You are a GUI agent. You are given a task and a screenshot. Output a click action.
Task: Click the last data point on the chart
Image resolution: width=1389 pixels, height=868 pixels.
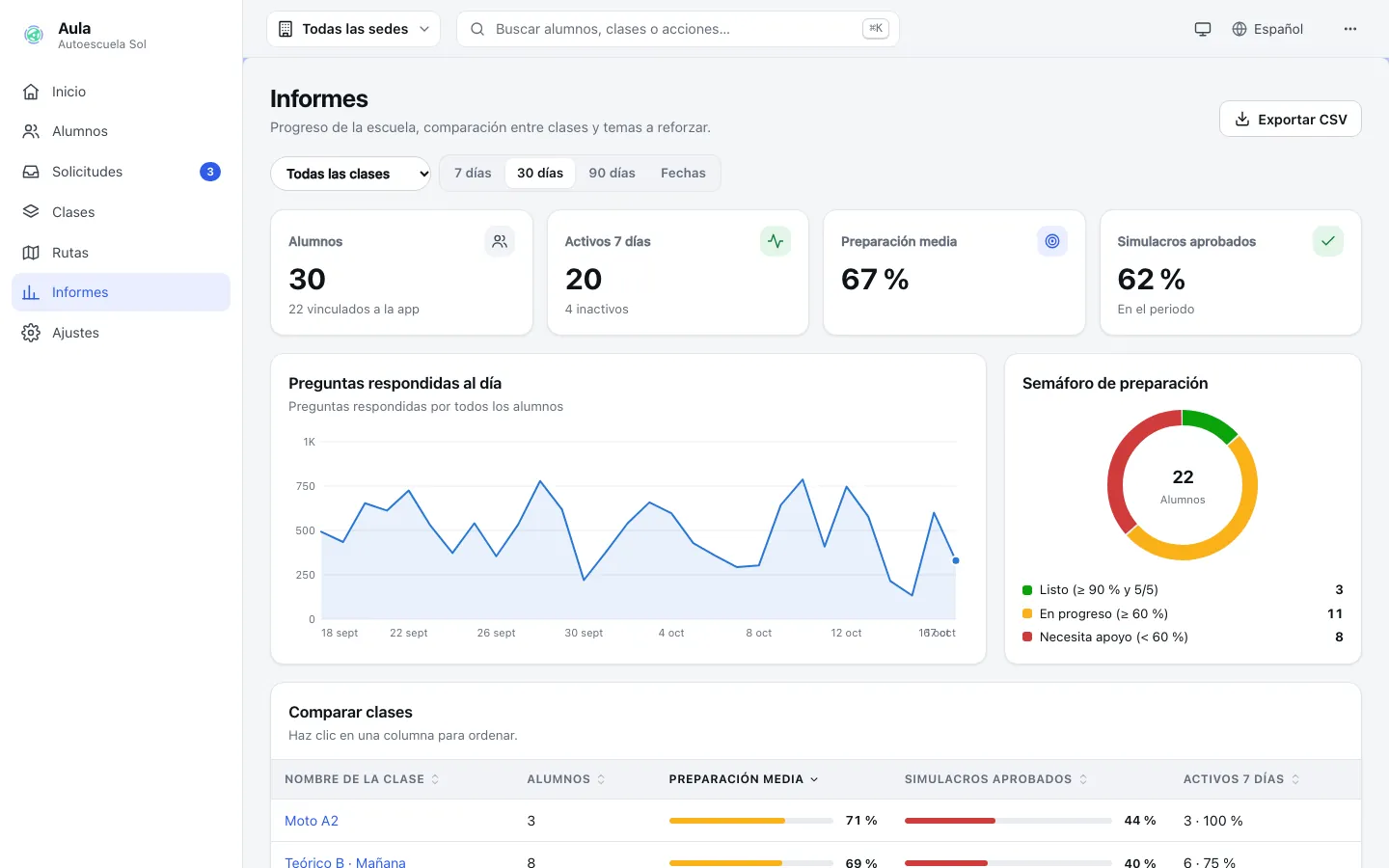956,560
